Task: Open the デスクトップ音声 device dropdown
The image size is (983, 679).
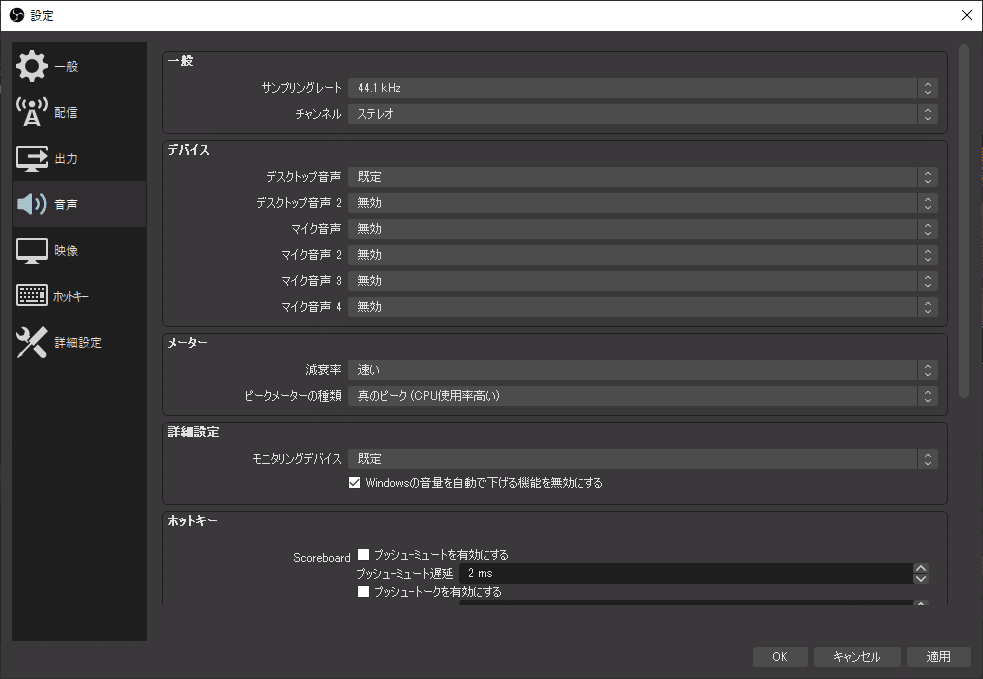Action: pos(643,177)
